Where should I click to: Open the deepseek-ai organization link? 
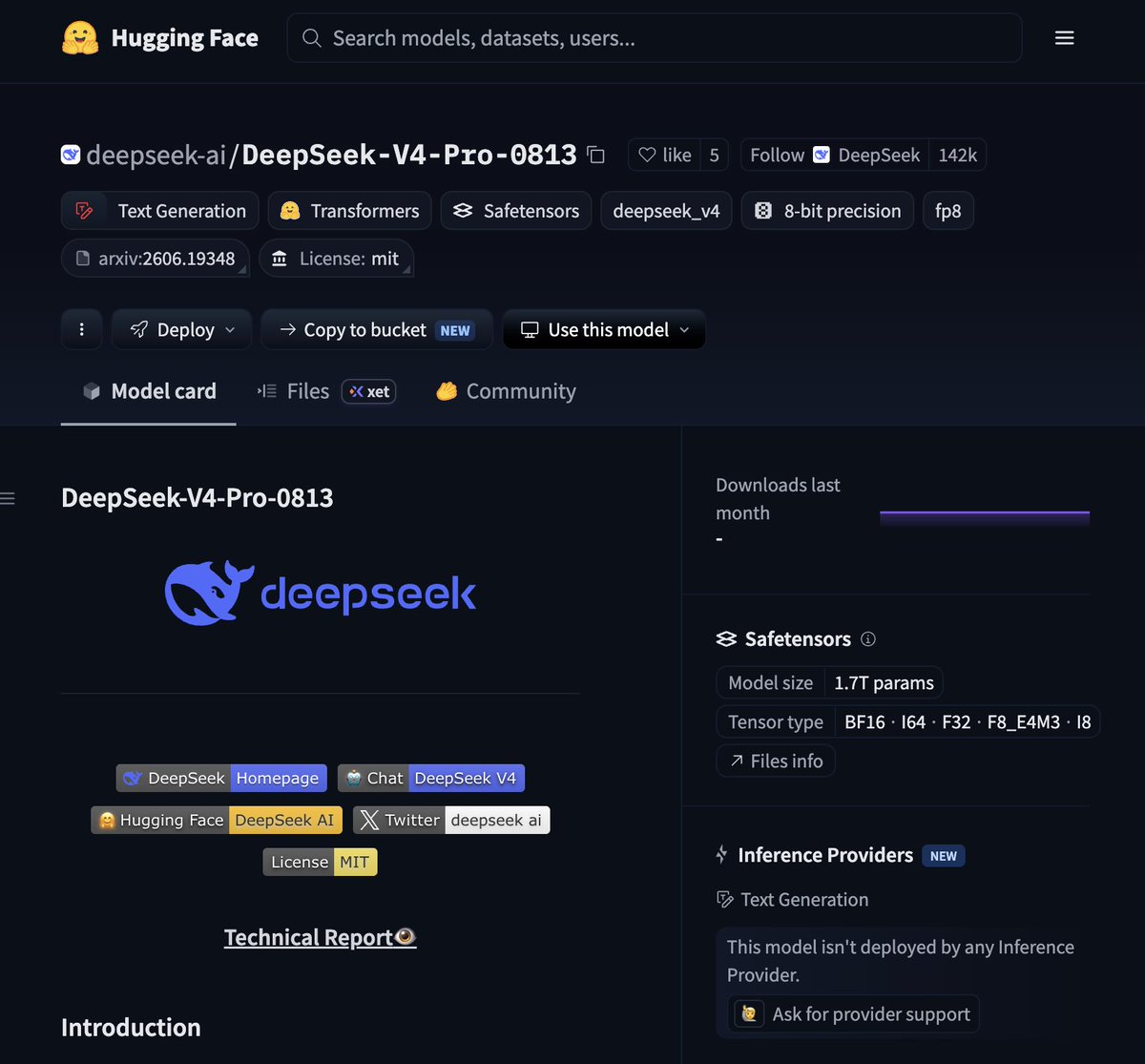point(156,155)
